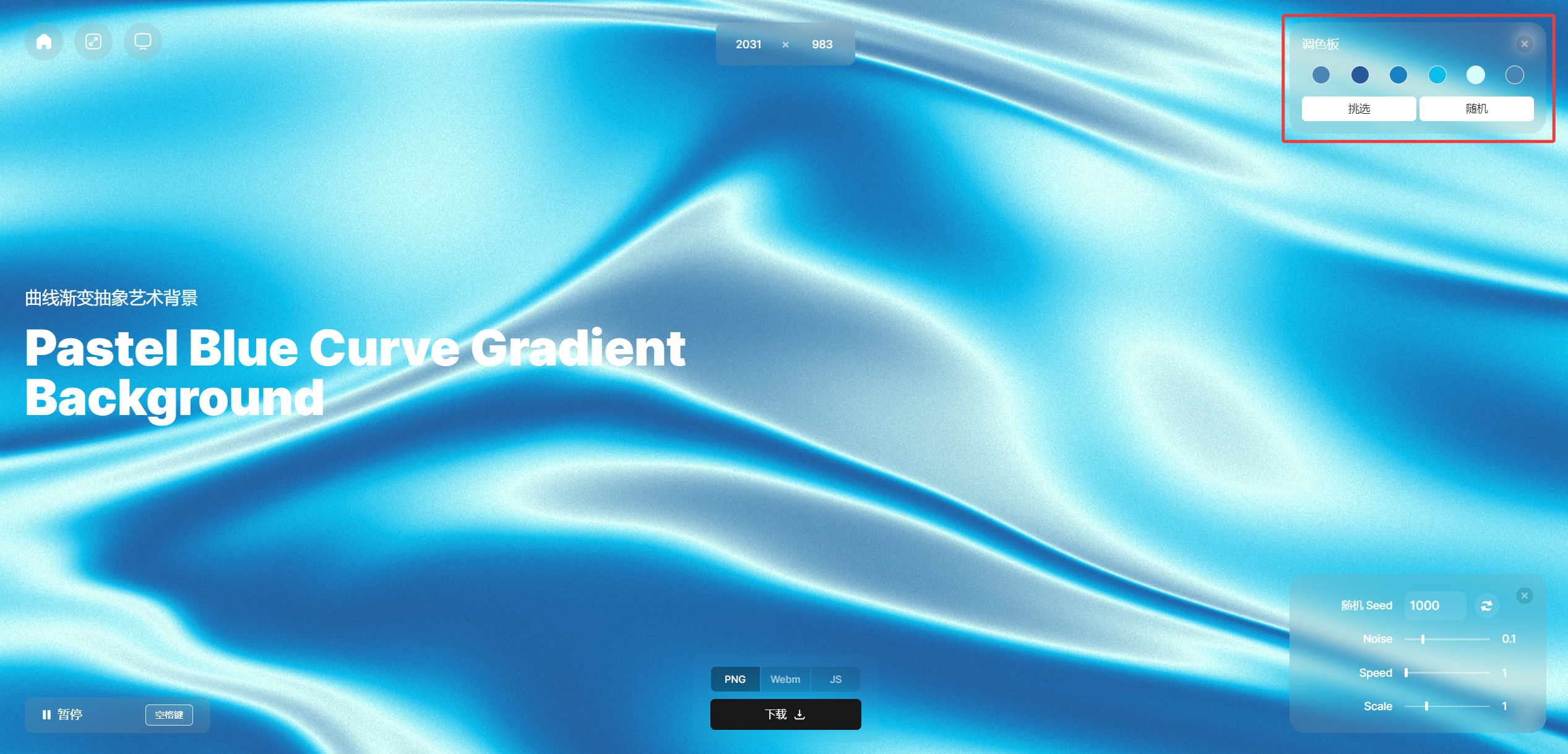Screen dimensions: 1568x754
Task: Select the PNG format tab
Action: pos(735,679)
